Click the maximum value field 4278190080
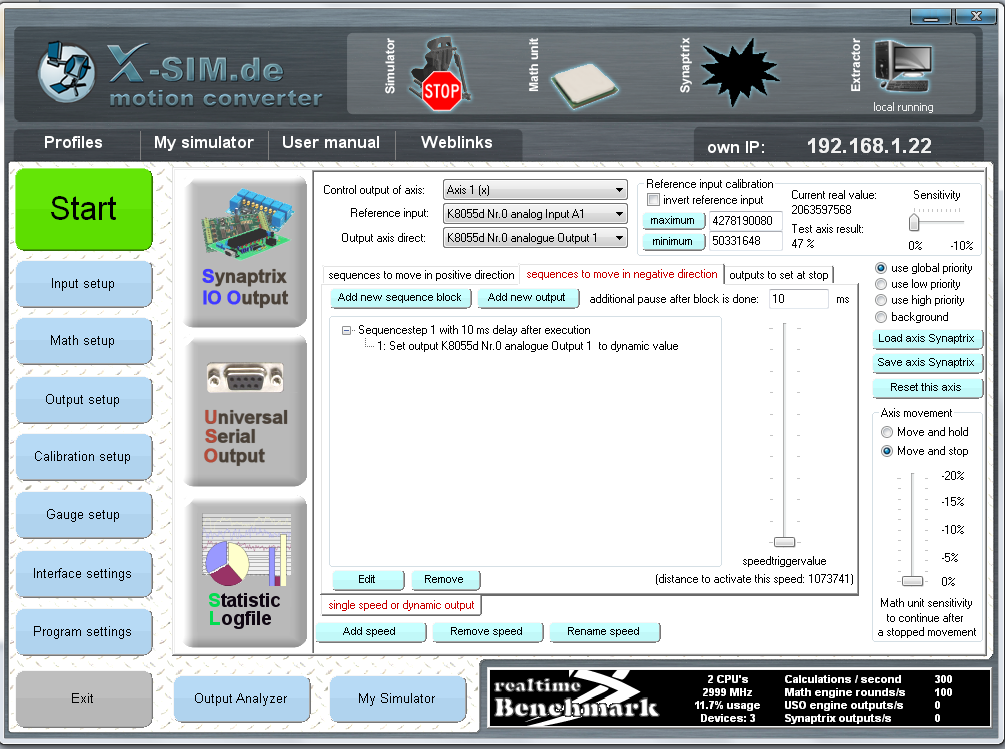 [746, 221]
